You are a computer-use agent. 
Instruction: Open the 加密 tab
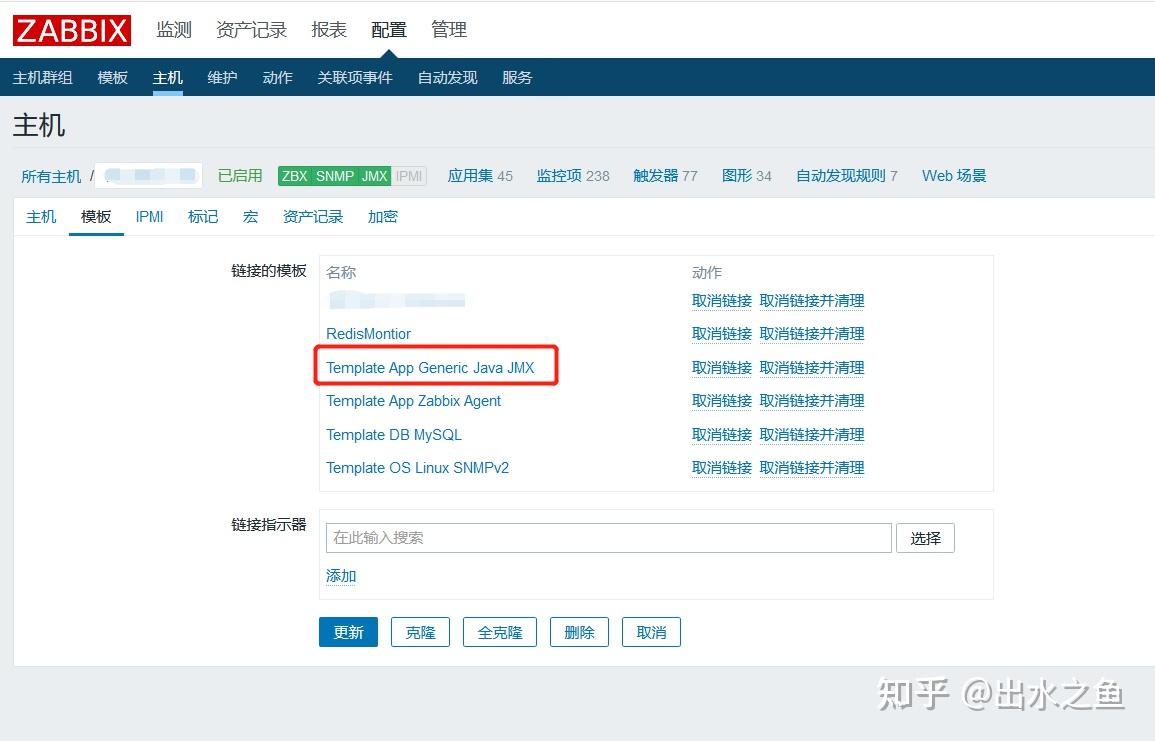(x=381, y=216)
